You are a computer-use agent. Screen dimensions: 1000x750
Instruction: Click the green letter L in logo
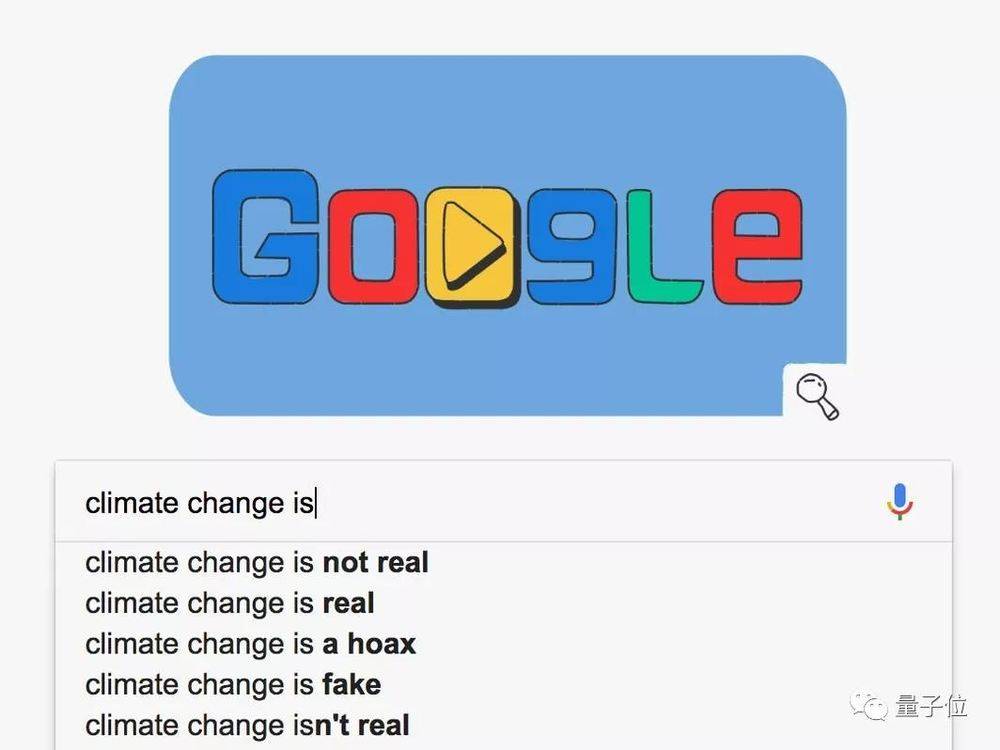tap(663, 246)
